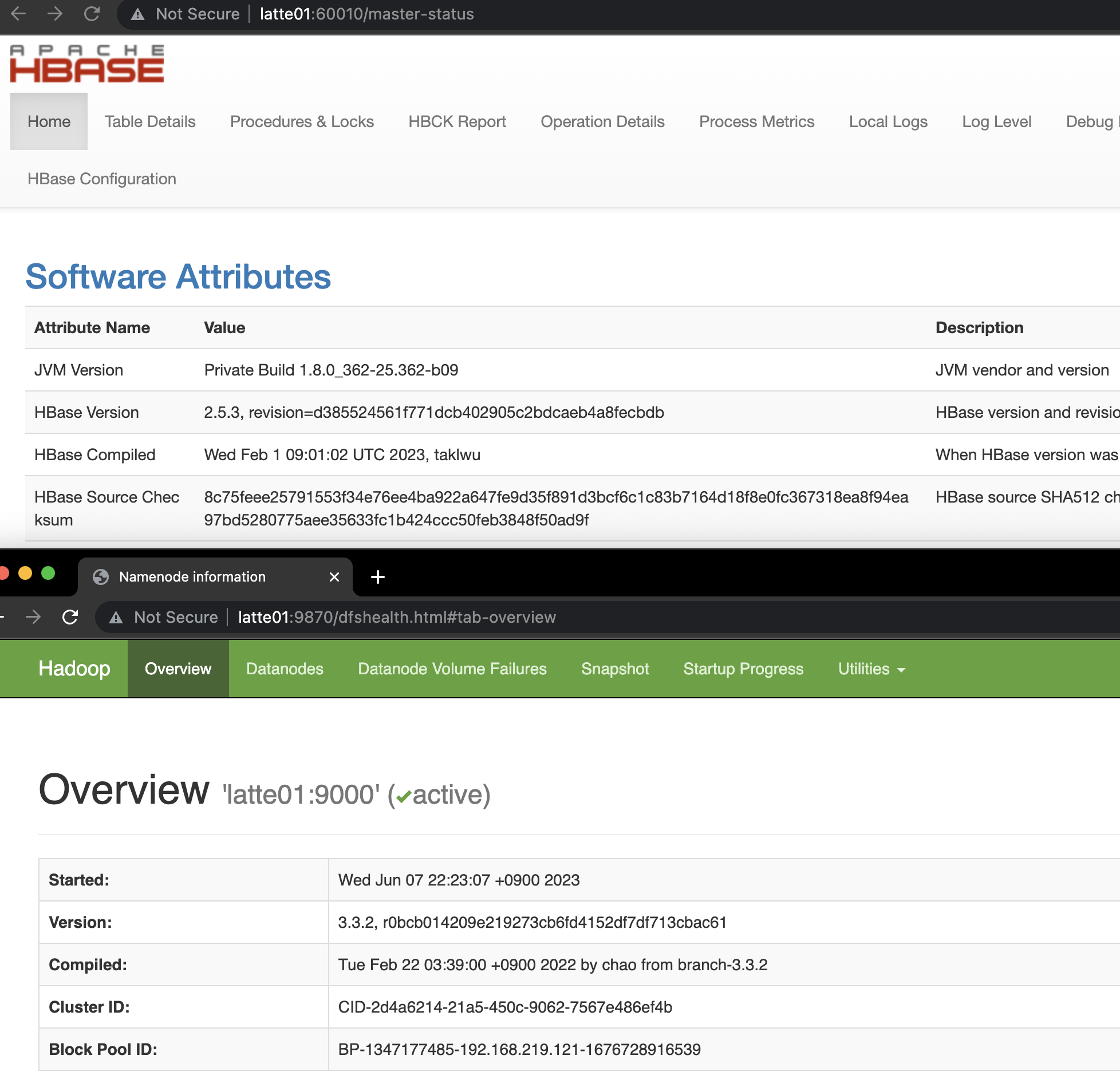The width and height of the screenshot is (1120, 1091).
Task: Open the HBase Configuration link
Action: click(x=101, y=178)
